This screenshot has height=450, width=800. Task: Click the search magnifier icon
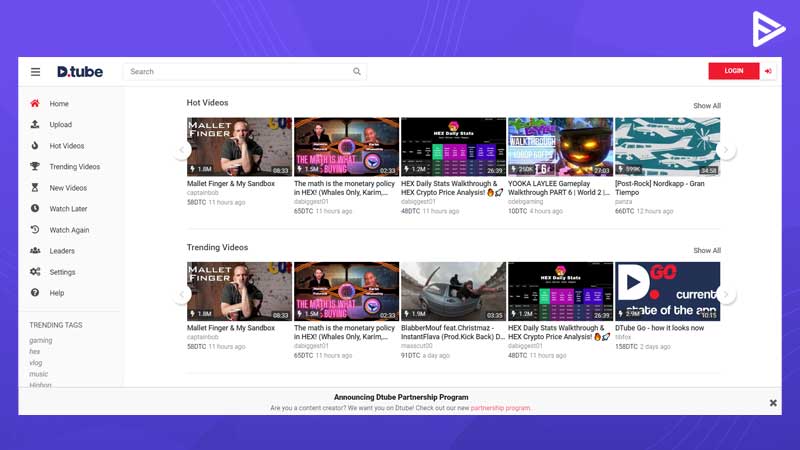(357, 71)
